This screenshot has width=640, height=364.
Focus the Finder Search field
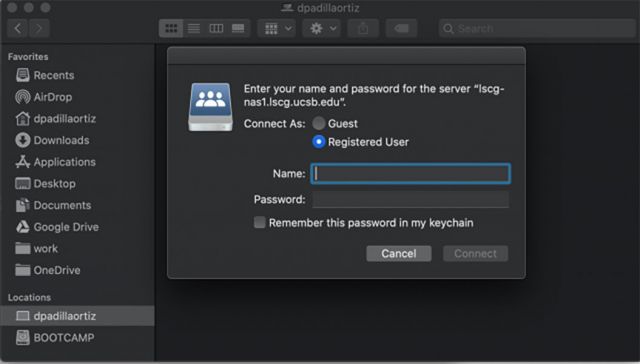pos(537,29)
